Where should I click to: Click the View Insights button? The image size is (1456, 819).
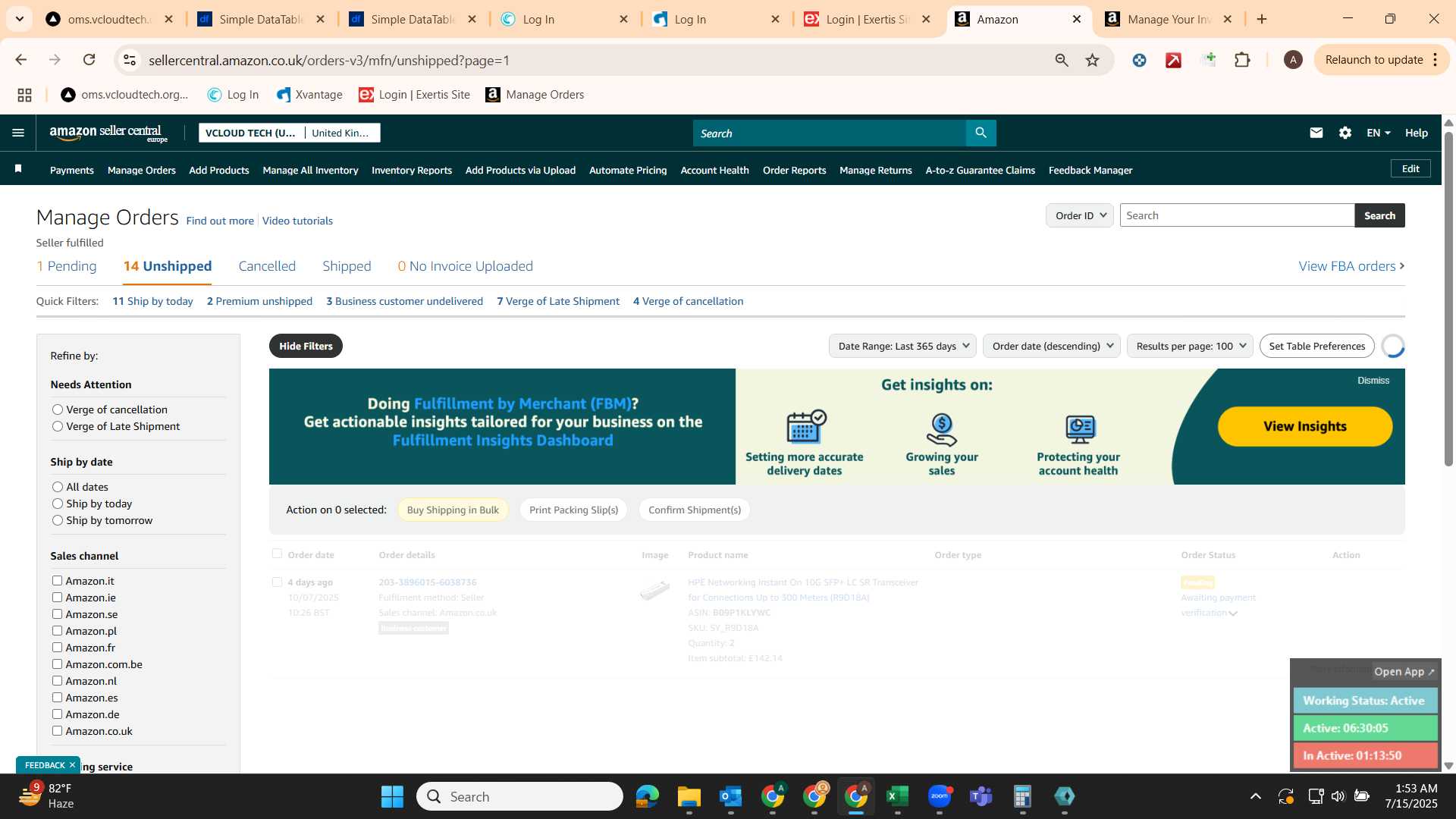1305,426
